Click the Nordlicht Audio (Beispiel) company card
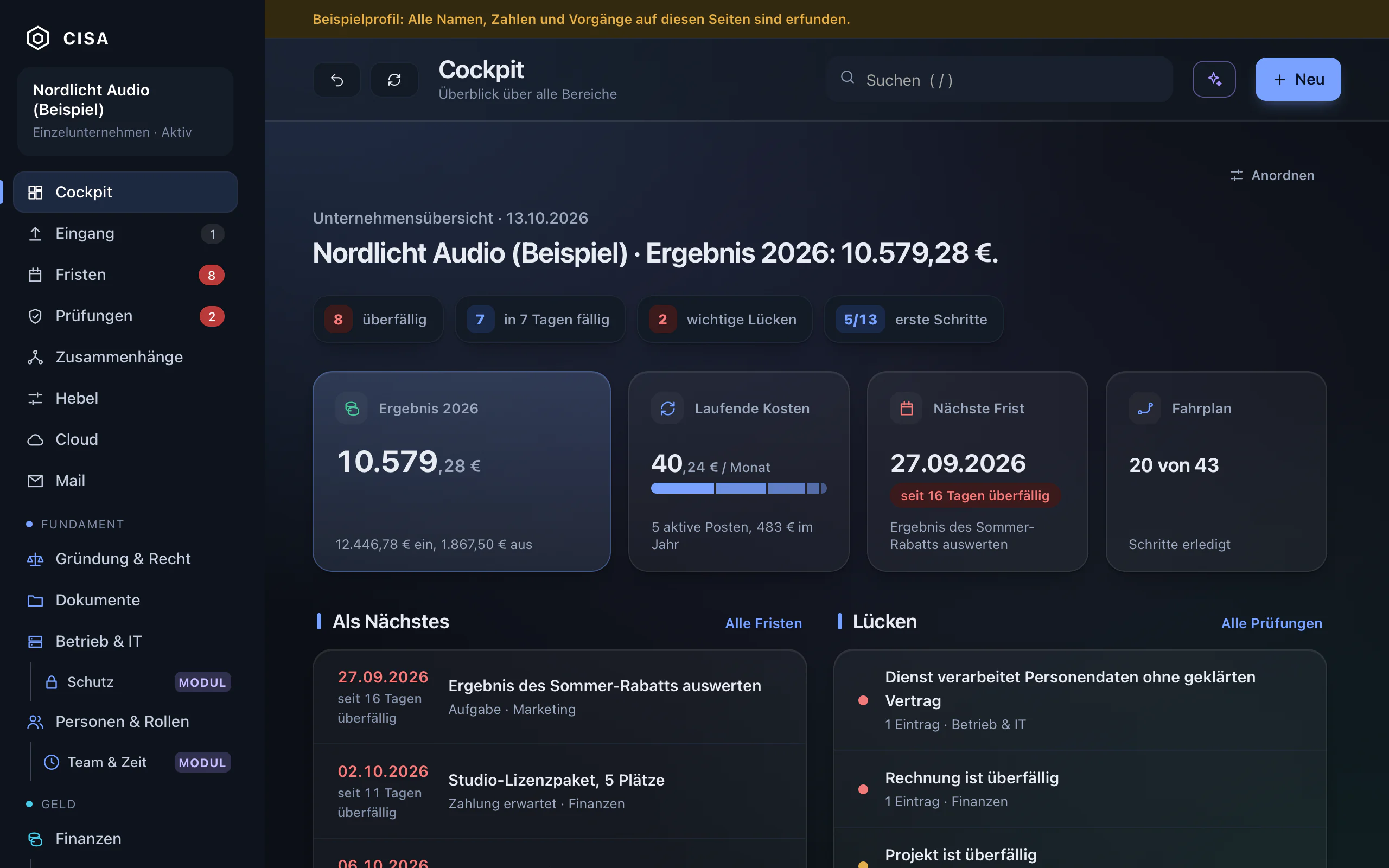 (x=125, y=111)
